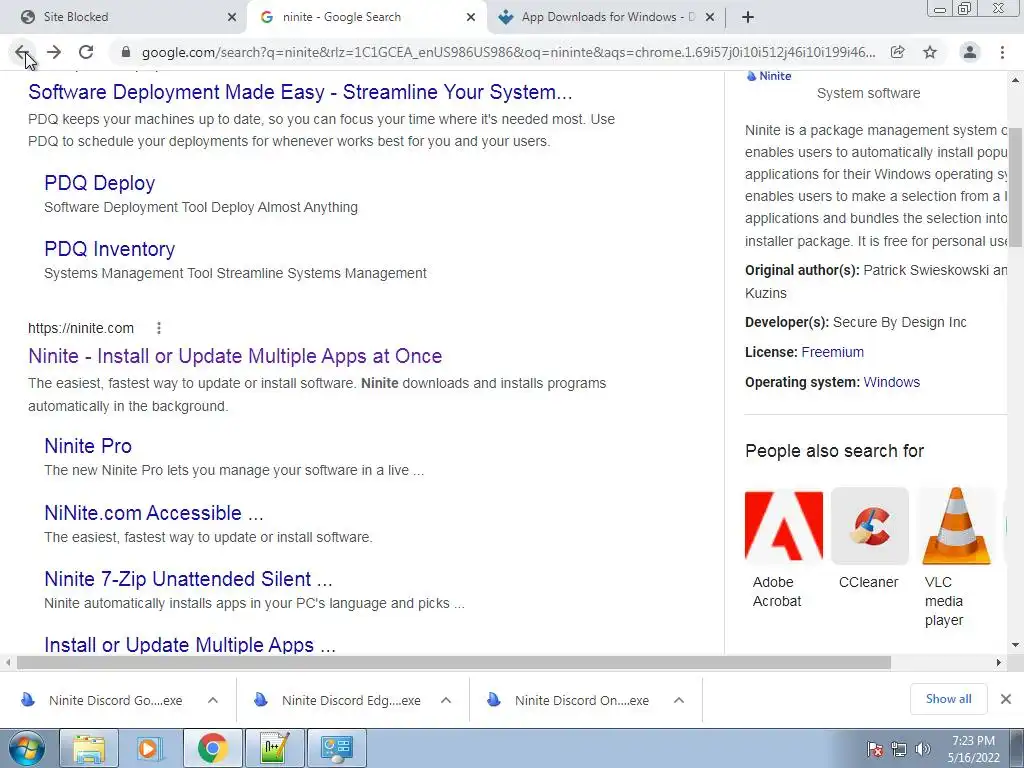Screen dimensions: 1024x768
Task: Open the Chrome profile avatar icon
Action: coord(970,52)
